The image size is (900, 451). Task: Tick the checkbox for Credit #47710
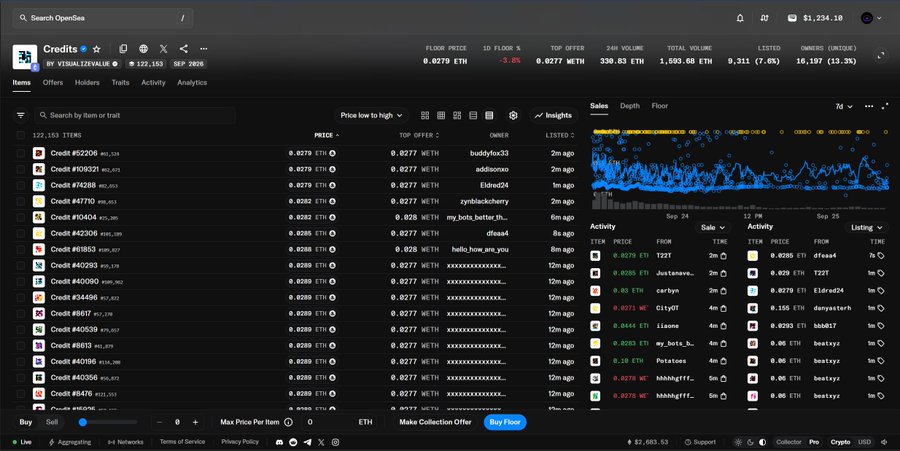(x=21, y=201)
